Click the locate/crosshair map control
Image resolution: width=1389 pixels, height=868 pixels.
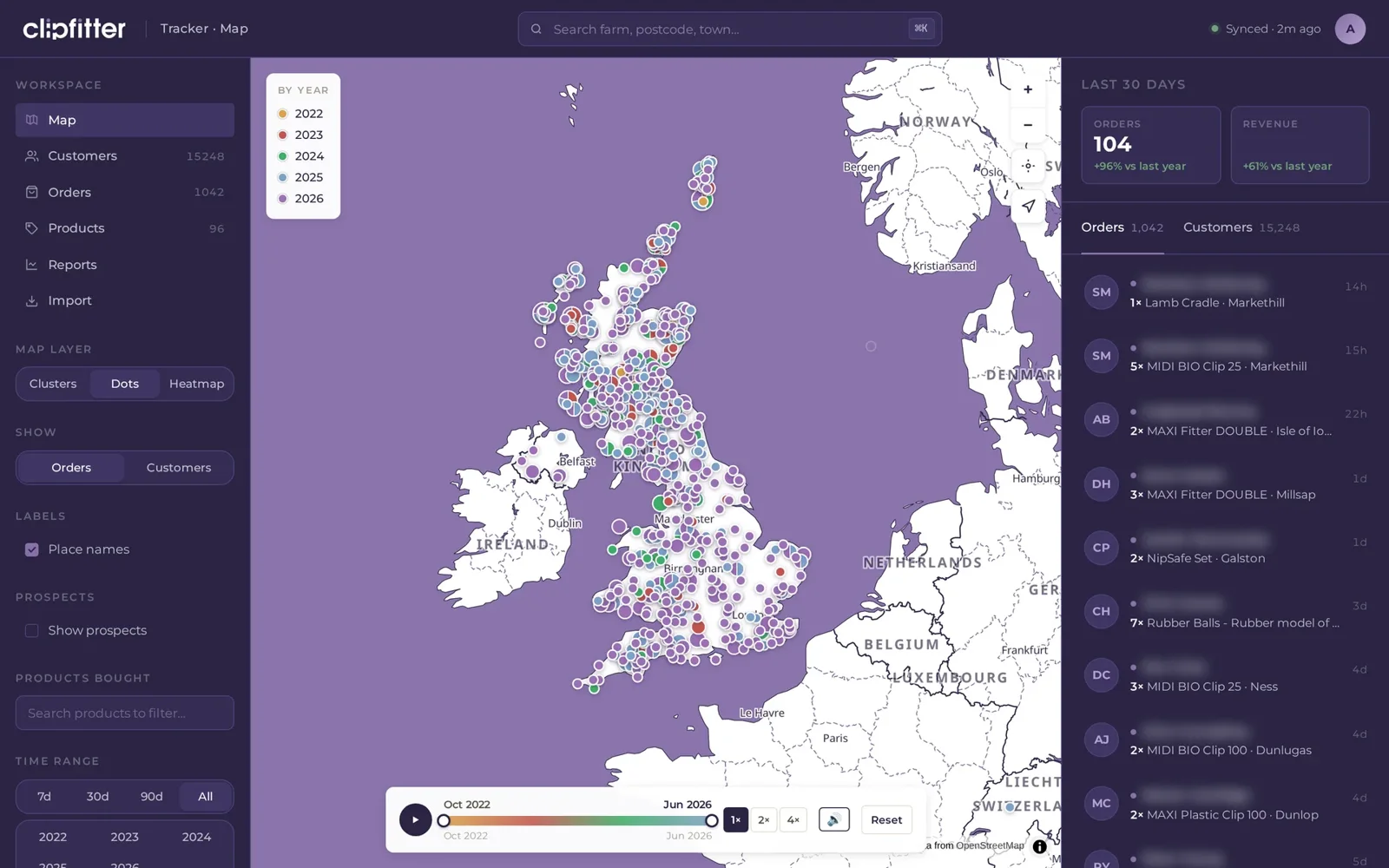click(1028, 166)
